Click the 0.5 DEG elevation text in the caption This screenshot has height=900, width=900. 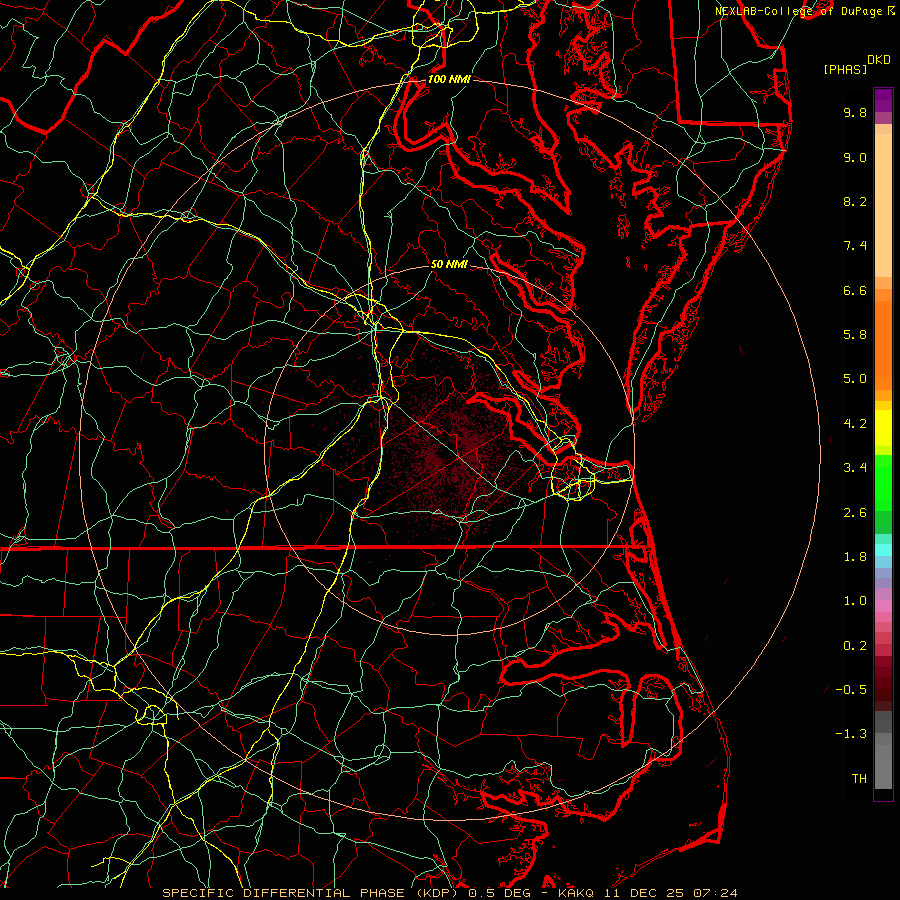499,893
